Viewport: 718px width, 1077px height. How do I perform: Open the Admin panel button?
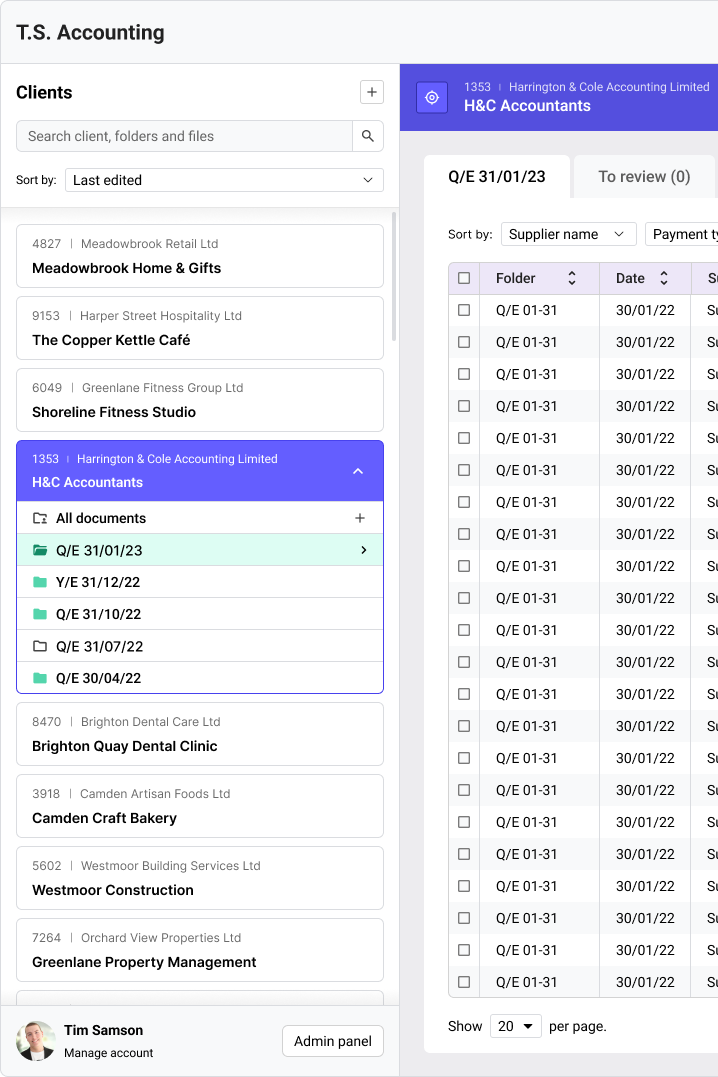tap(333, 1041)
